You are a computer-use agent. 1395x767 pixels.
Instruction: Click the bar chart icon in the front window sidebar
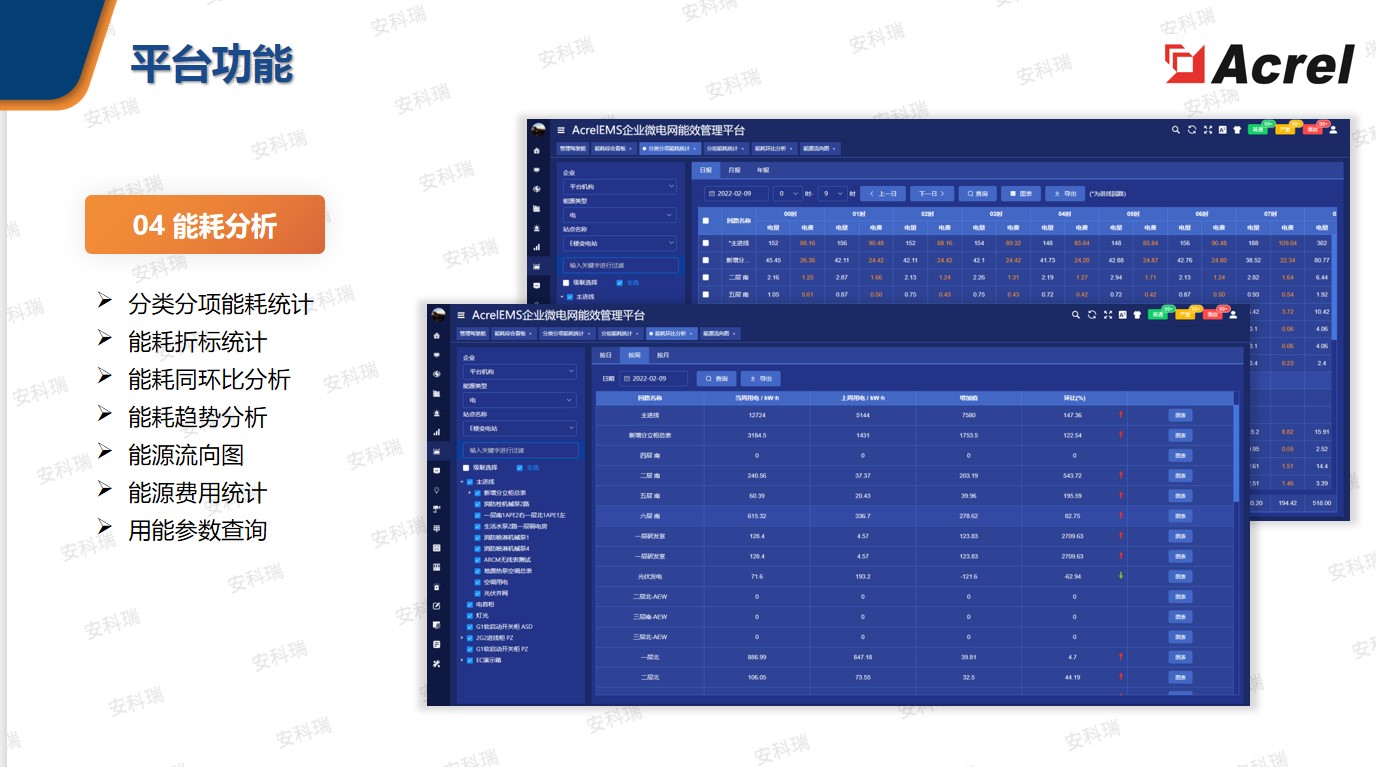click(436, 432)
